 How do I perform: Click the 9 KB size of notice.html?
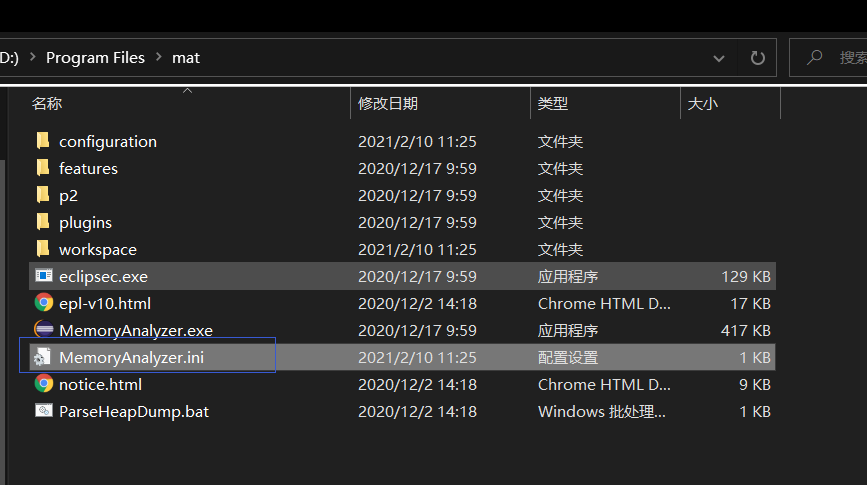(755, 385)
